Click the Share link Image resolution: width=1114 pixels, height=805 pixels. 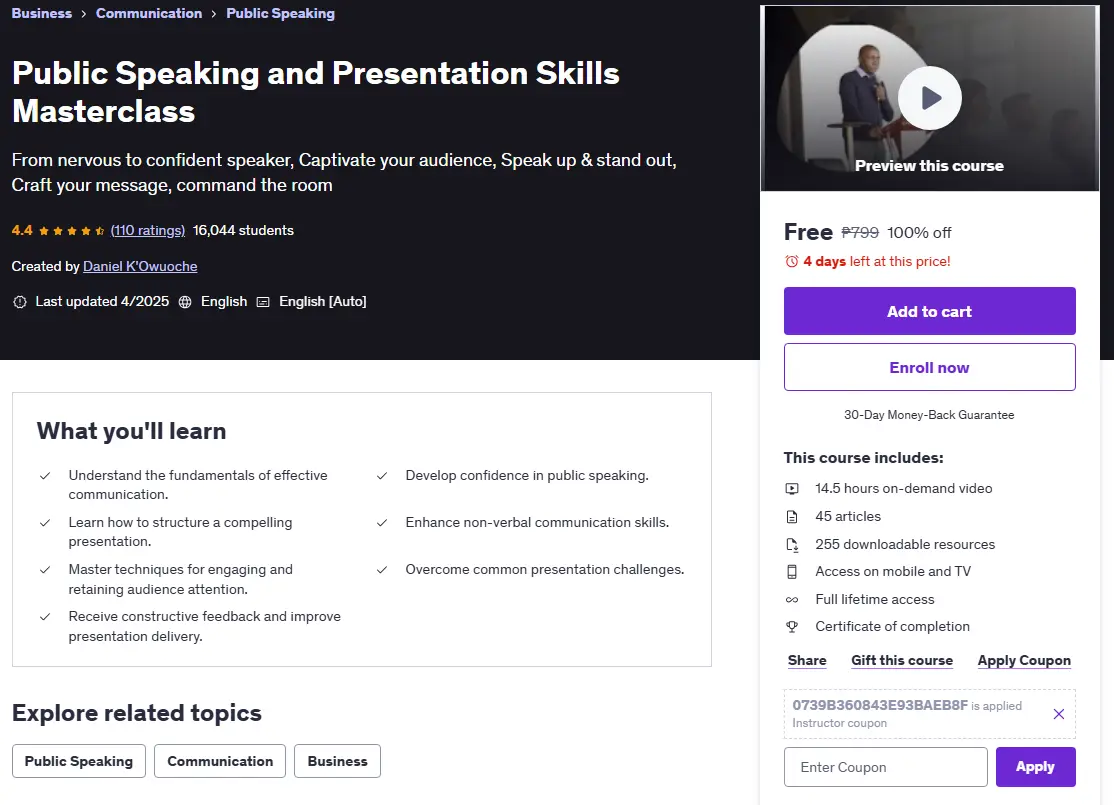pos(807,660)
